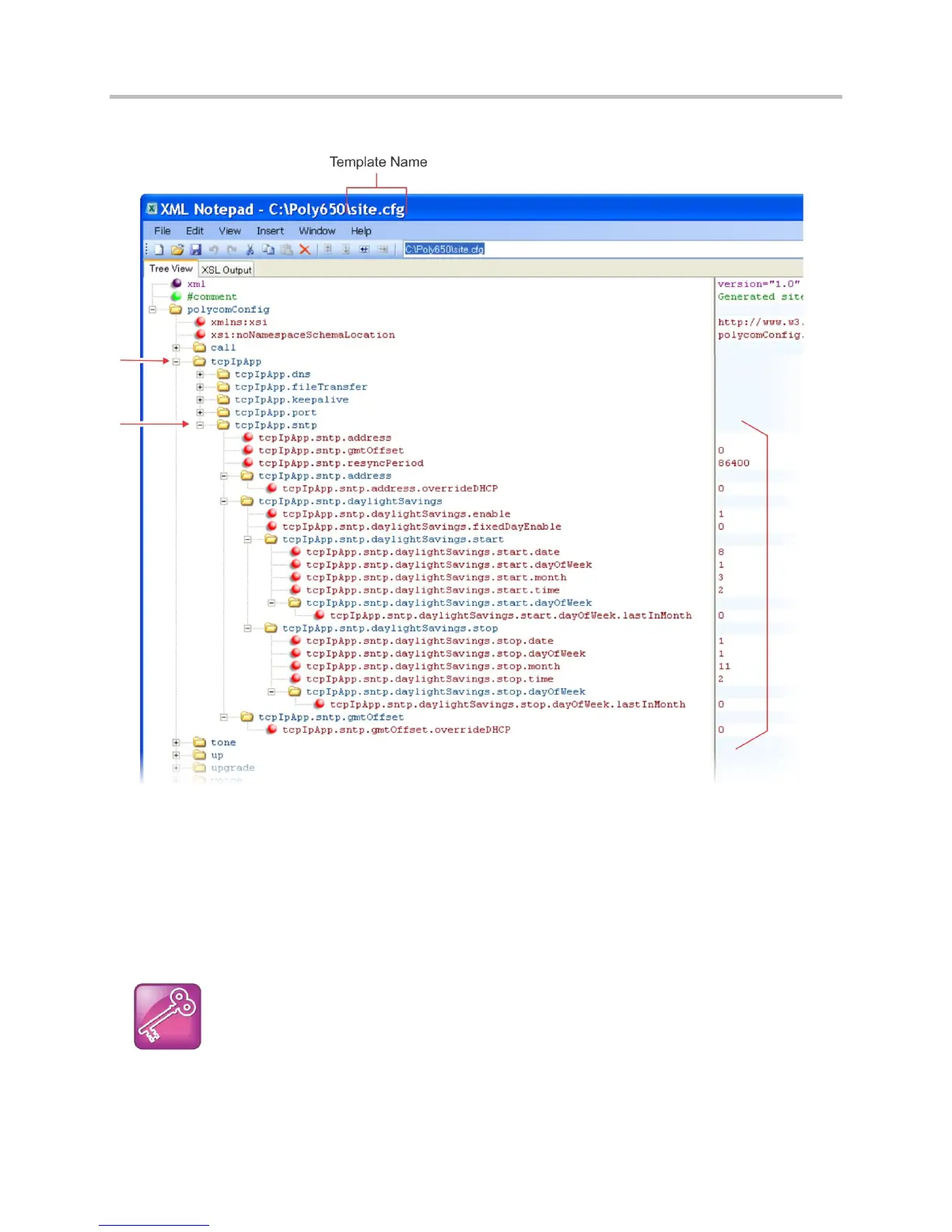This screenshot has width=952, height=1232.
Task: Click the Redo toolbar icon
Action: [232, 250]
